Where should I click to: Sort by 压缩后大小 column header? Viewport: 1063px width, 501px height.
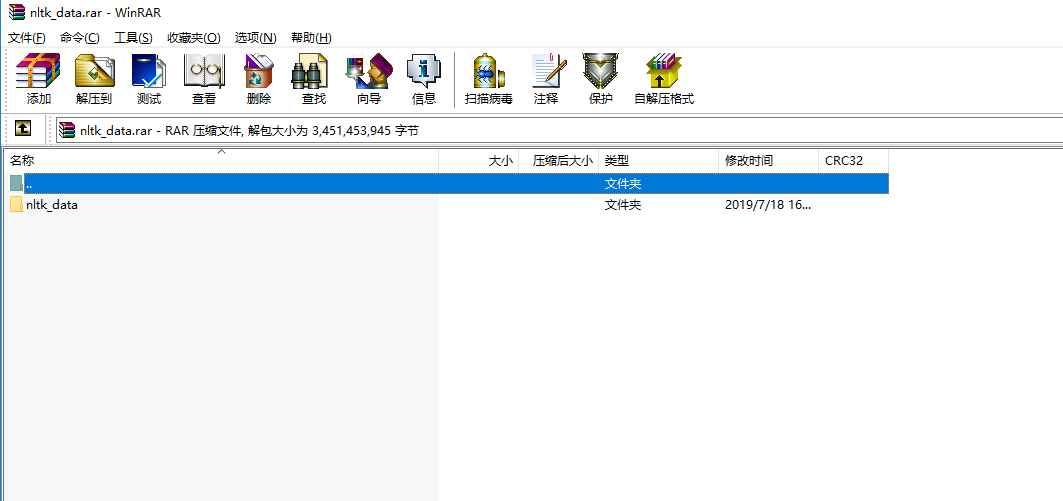tap(559, 161)
